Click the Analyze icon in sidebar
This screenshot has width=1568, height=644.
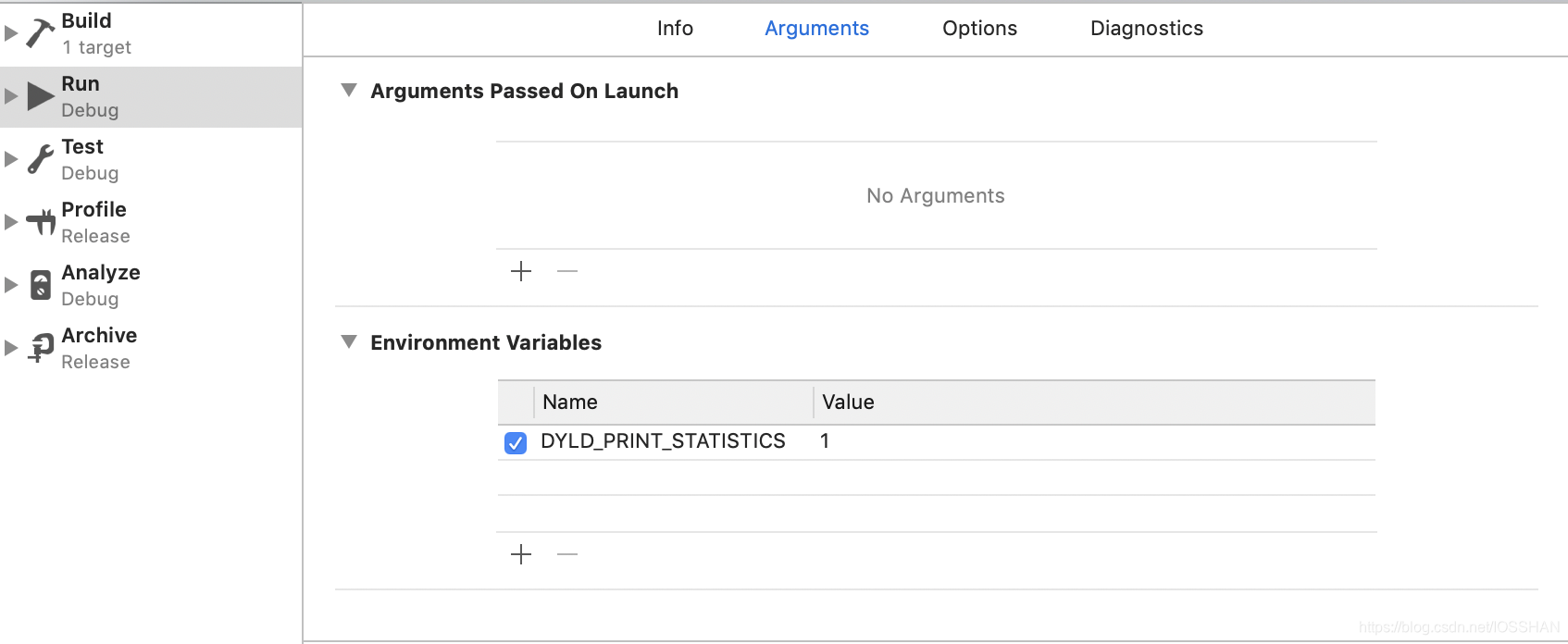click(x=41, y=285)
